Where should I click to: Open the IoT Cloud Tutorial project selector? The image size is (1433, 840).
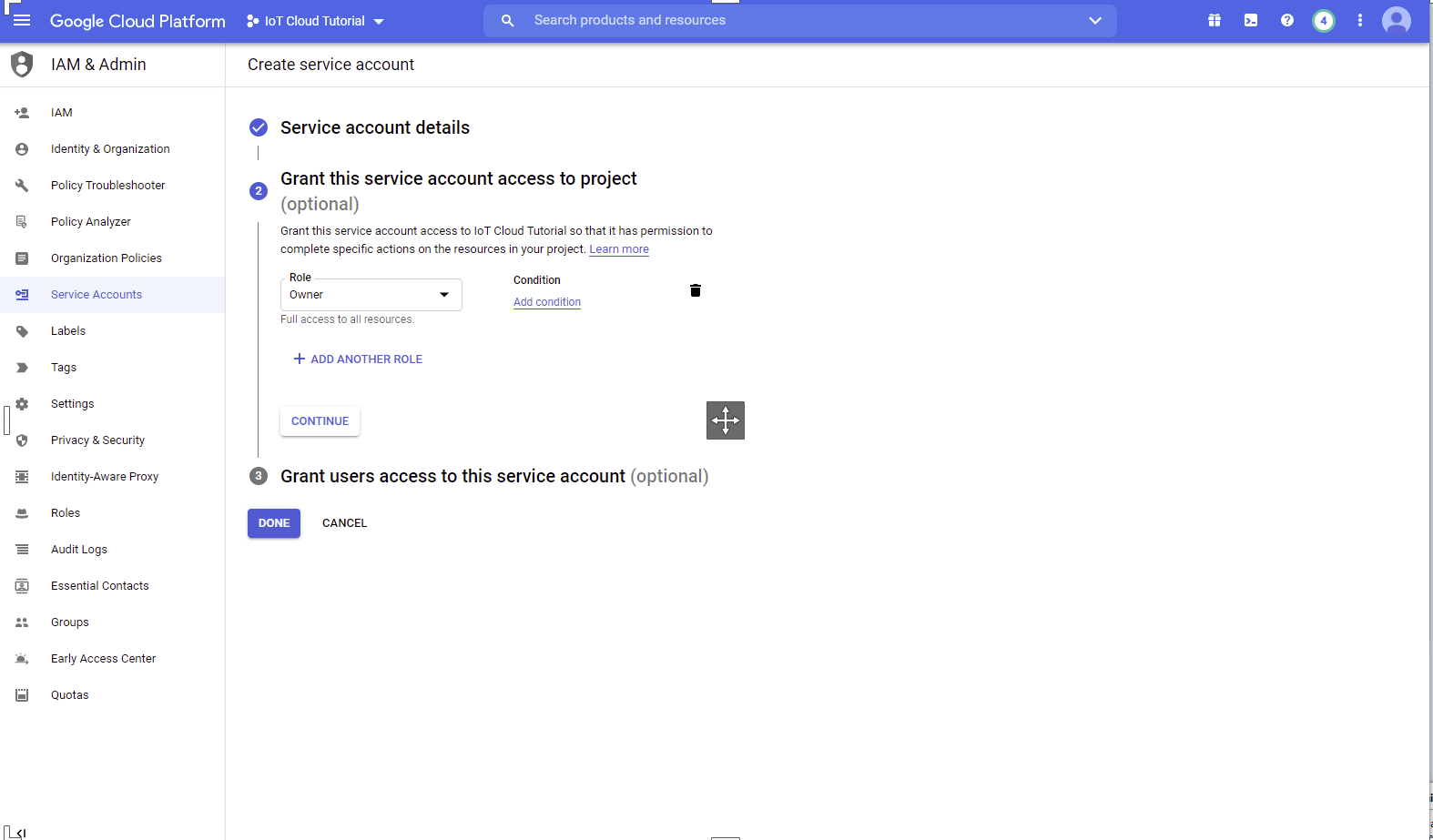[315, 21]
